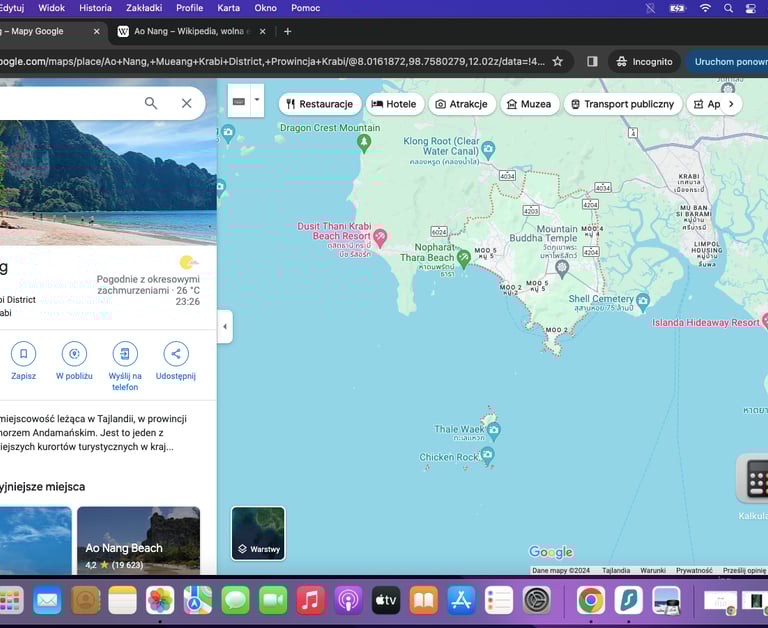The image size is (768, 628).
Task: Open Google Chrome from the Dock
Action: [x=591, y=600]
